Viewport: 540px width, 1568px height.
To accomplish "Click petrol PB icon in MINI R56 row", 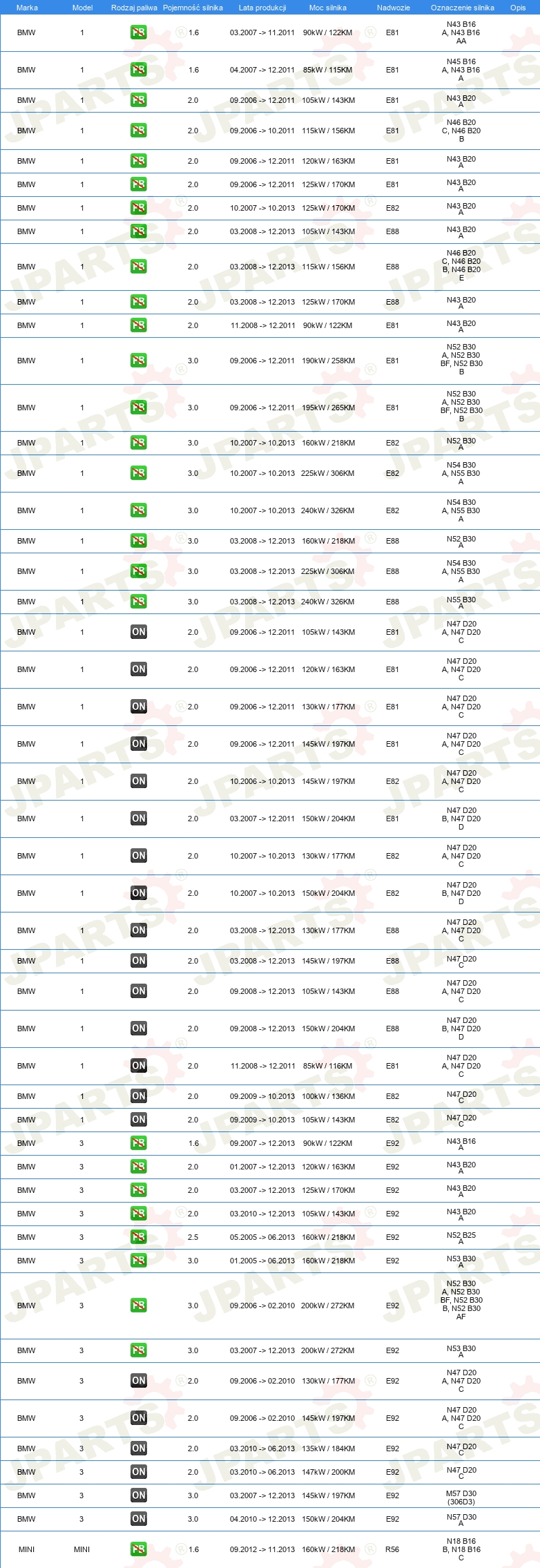I will (x=139, y=1549).
